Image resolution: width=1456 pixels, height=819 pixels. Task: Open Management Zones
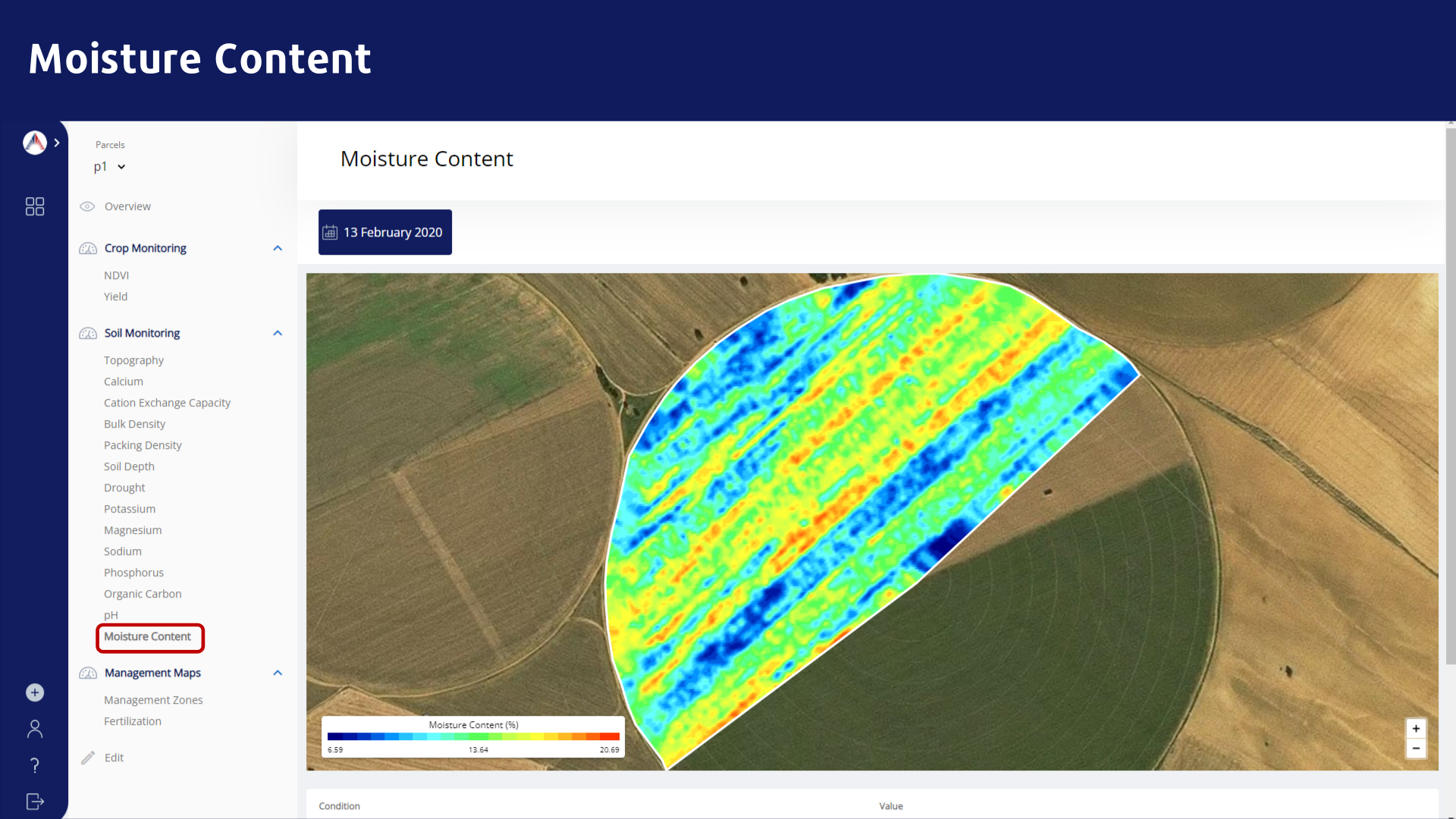tap(153, 700)
